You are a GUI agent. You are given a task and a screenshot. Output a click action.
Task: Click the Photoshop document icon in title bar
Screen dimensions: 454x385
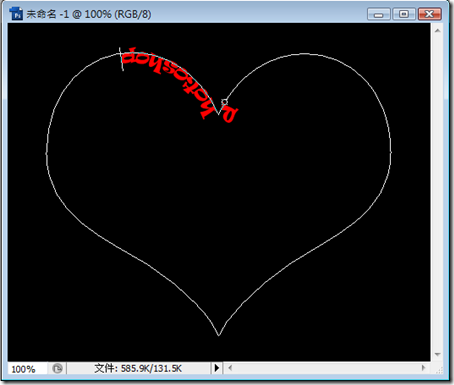16,14
